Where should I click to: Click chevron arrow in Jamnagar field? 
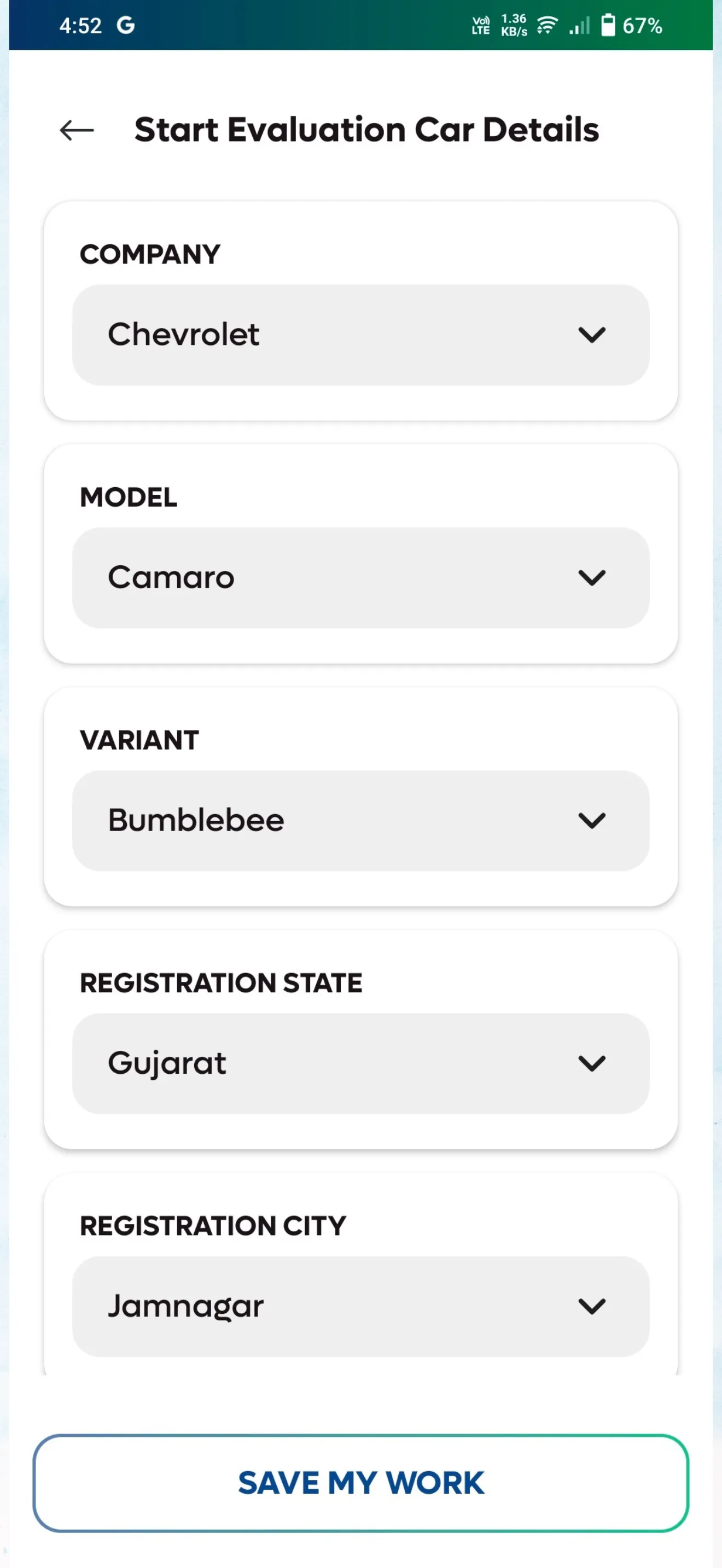[x=592, y=1306]
